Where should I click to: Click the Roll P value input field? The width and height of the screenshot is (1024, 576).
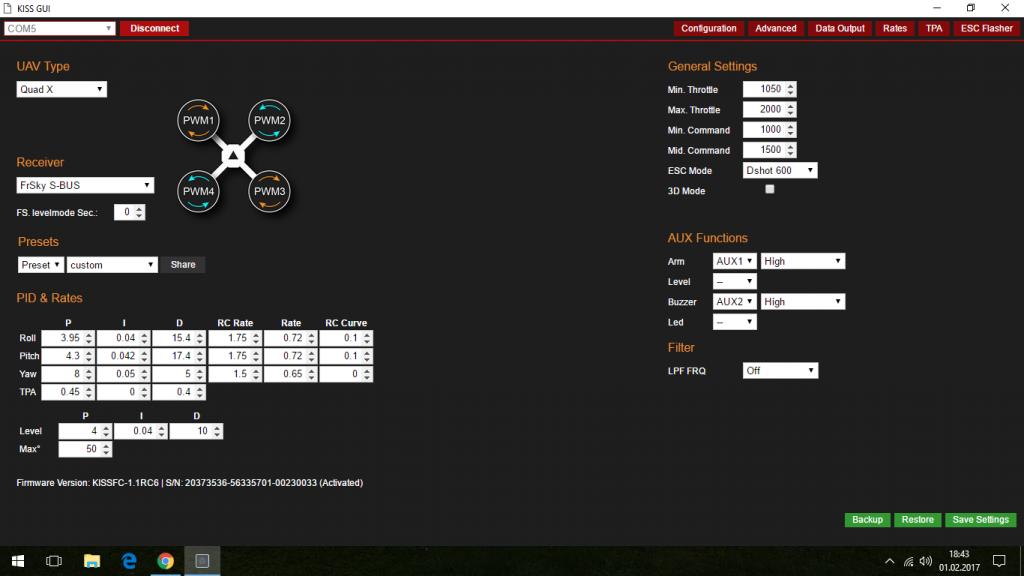tap(62, 338)
